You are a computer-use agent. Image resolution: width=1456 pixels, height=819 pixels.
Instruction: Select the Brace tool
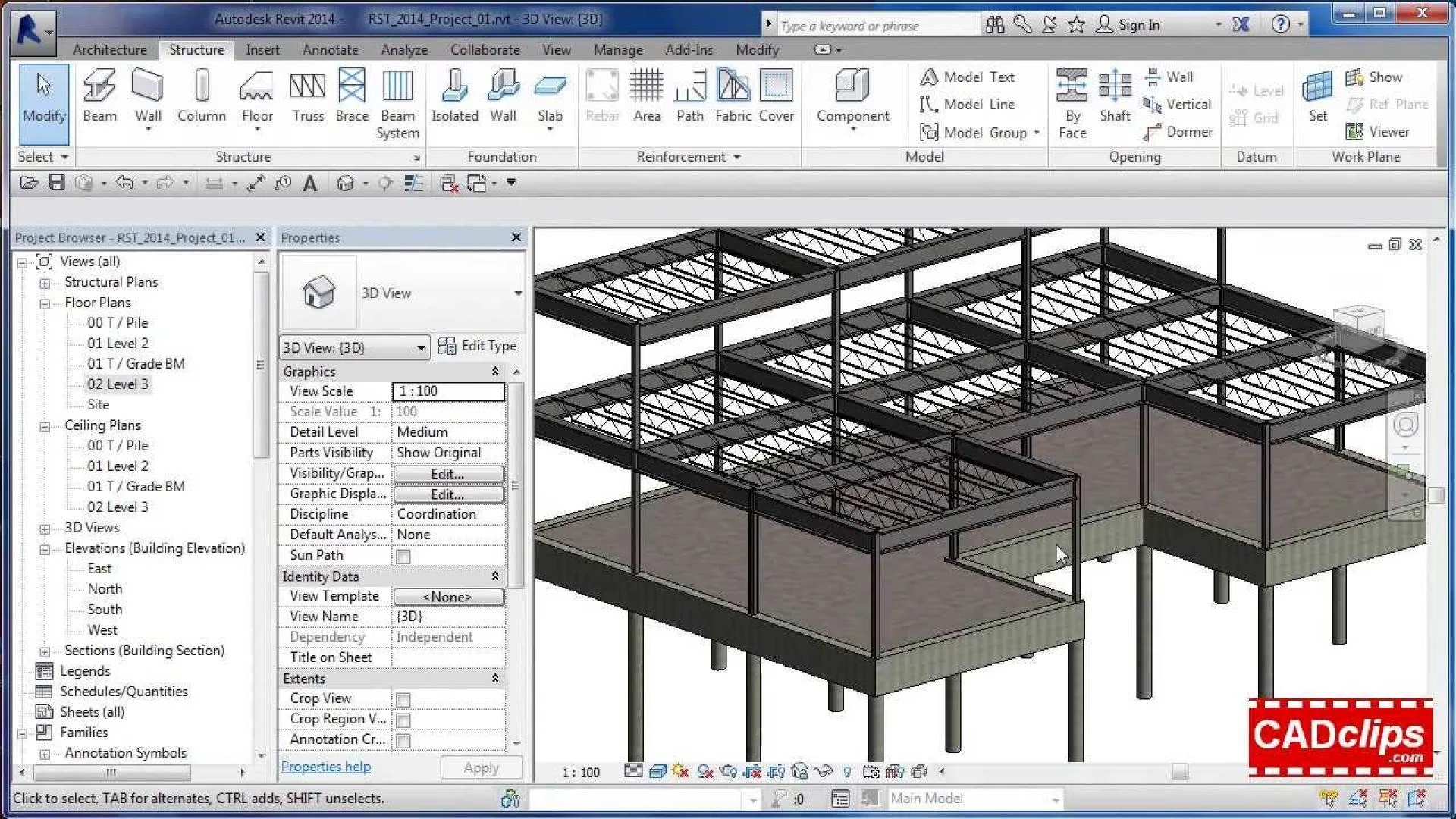click(350, 97)
